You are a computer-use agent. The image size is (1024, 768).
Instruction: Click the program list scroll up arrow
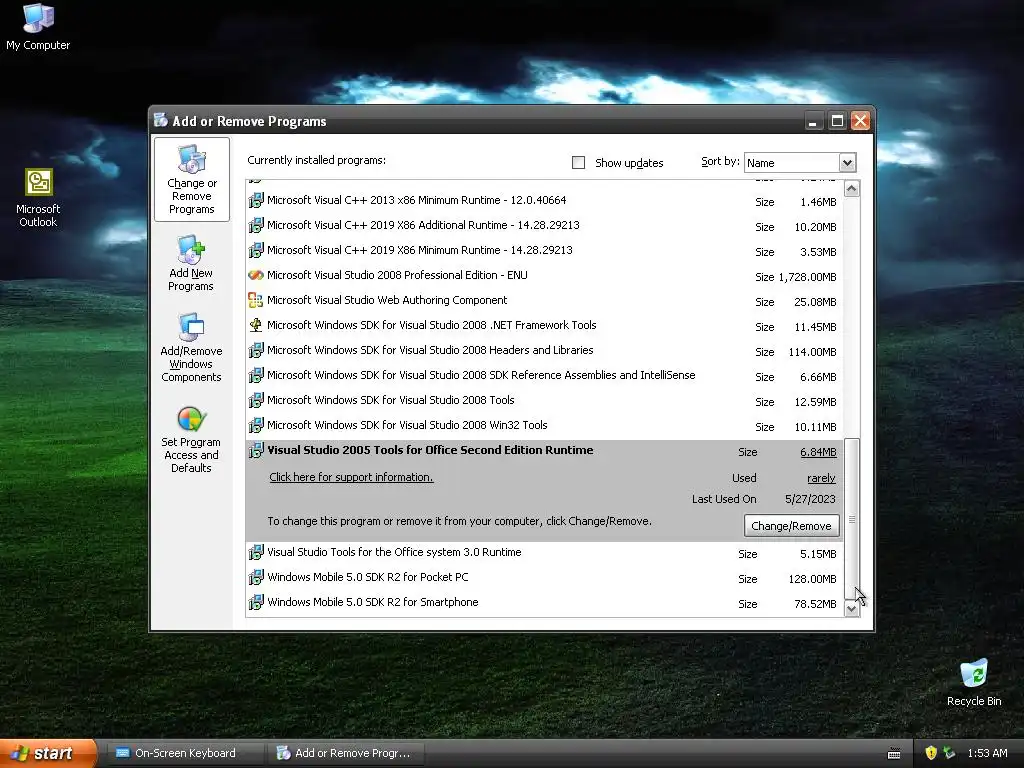tap(852, 189)
